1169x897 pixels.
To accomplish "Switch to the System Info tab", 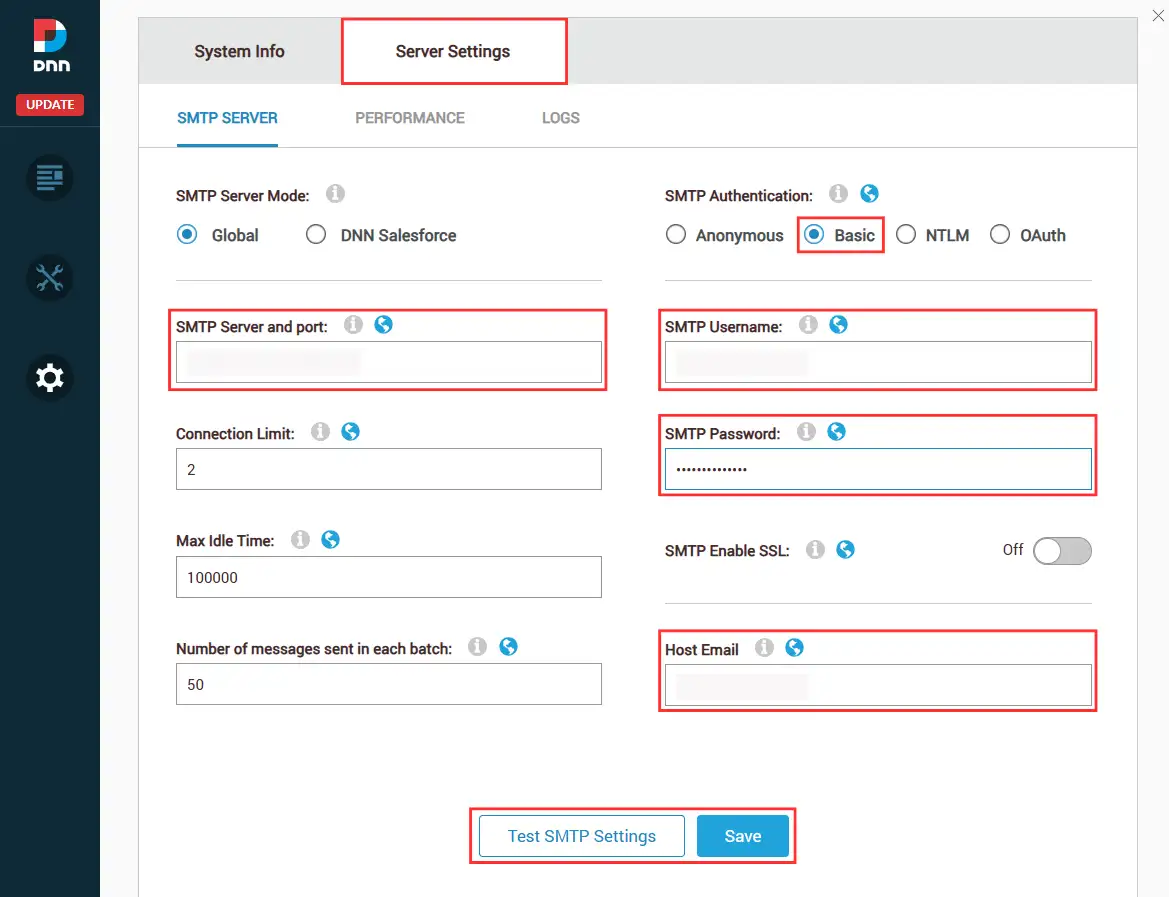I will [238, 51].
